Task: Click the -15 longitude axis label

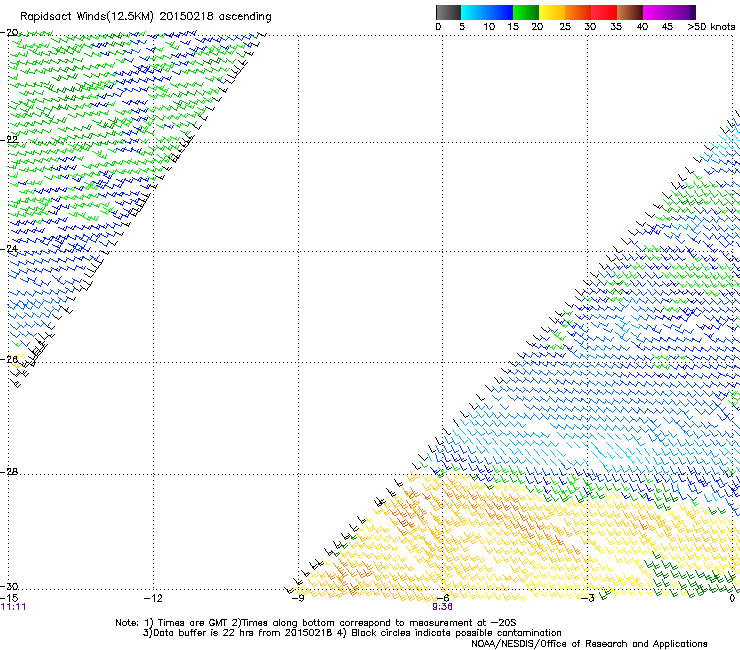Action: point(9,598)
